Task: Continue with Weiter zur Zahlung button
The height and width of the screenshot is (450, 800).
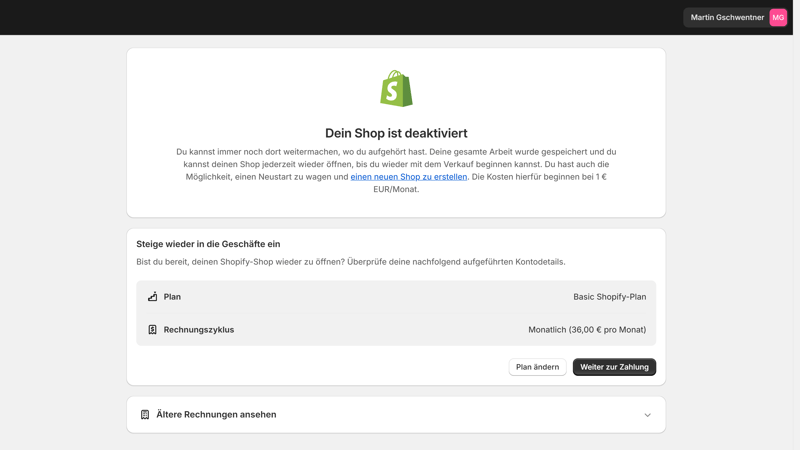Action: coord(614,367)
